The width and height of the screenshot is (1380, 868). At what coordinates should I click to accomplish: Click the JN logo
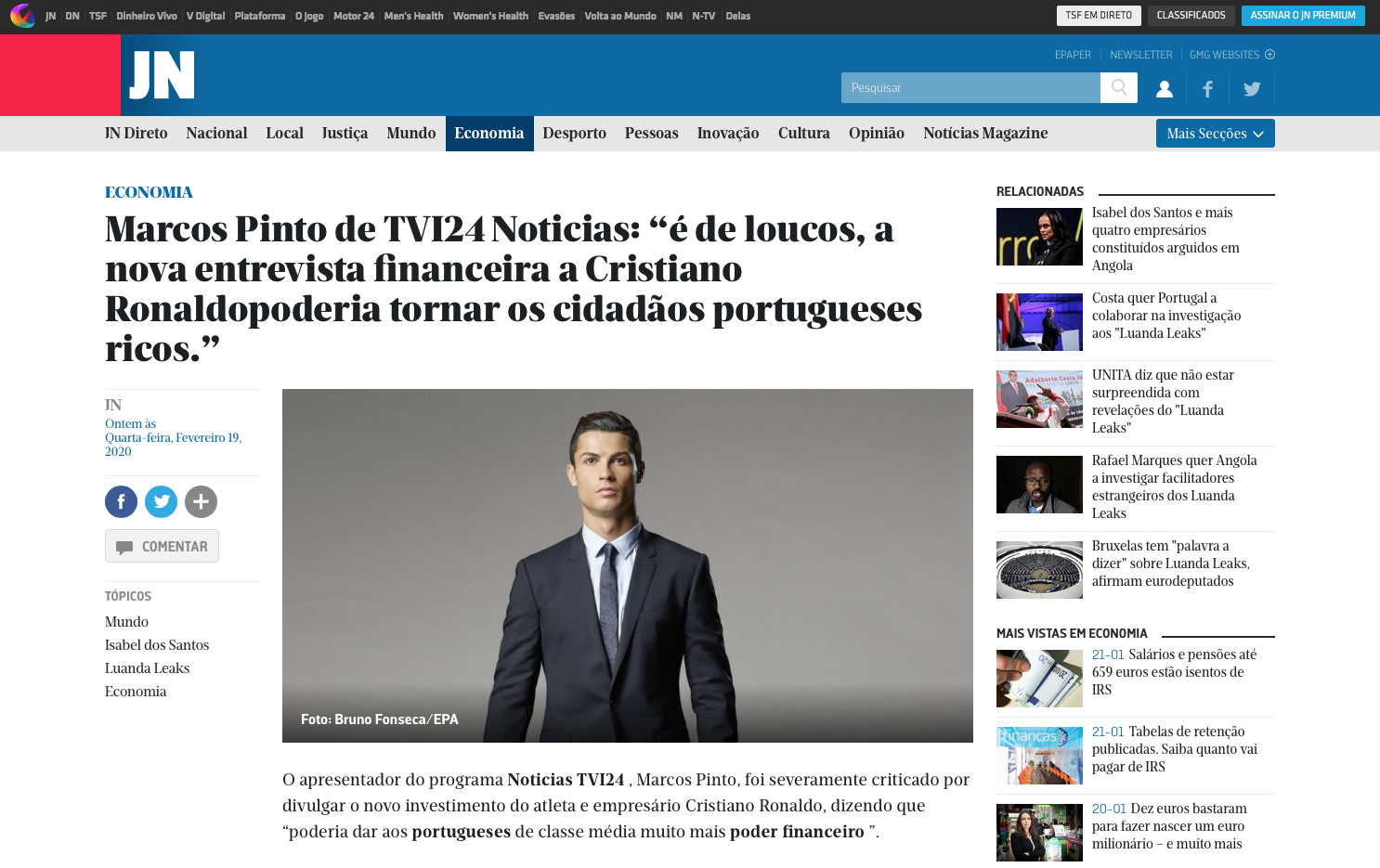click(x=162, y=75)
